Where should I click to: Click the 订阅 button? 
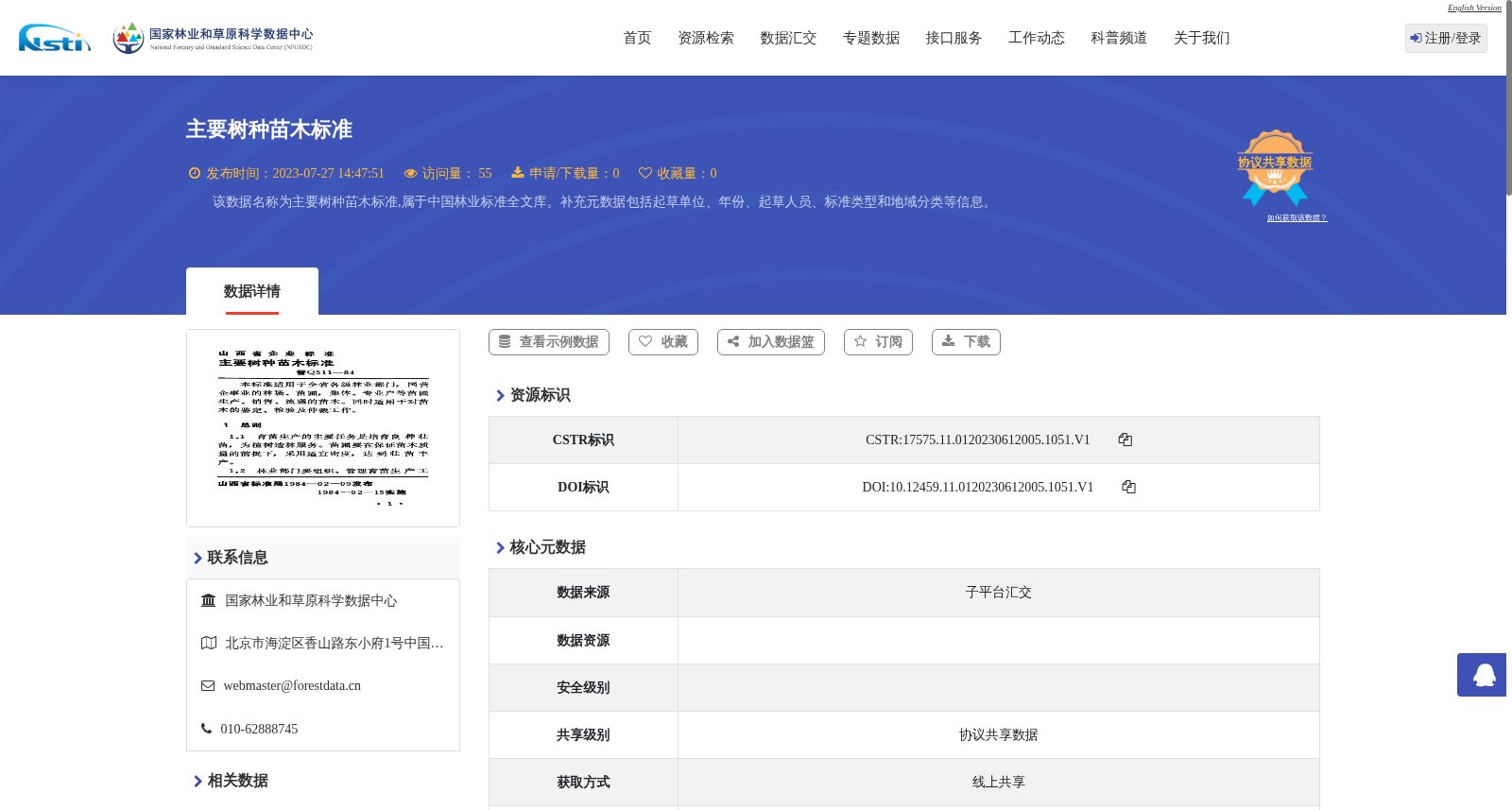pyautogui.click(x=878, y=342)
